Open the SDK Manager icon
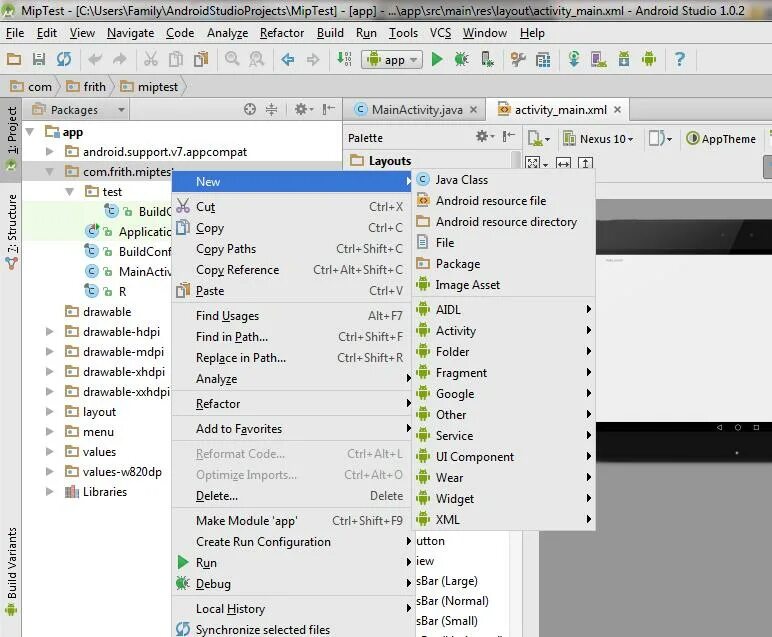Viewport: 772px width, 637px height. (624, 60)
